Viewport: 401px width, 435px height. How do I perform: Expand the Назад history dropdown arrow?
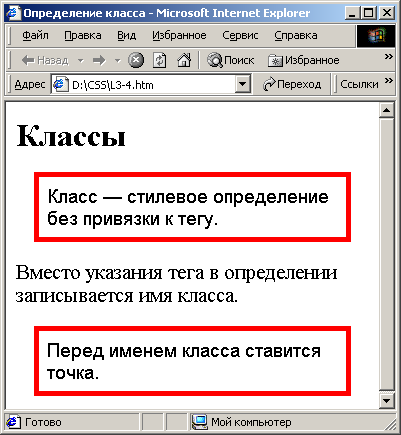tap(80, 61)
